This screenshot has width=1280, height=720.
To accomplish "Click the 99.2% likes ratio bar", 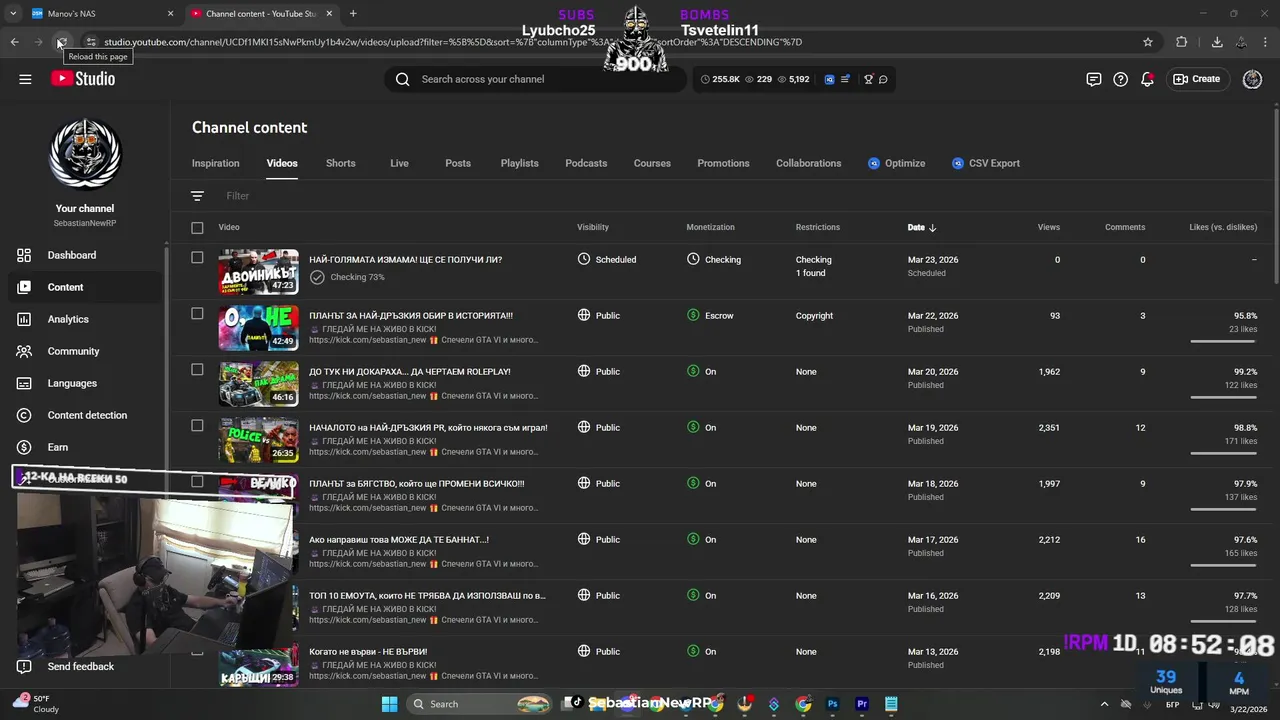I will (x=1224, y=397).
